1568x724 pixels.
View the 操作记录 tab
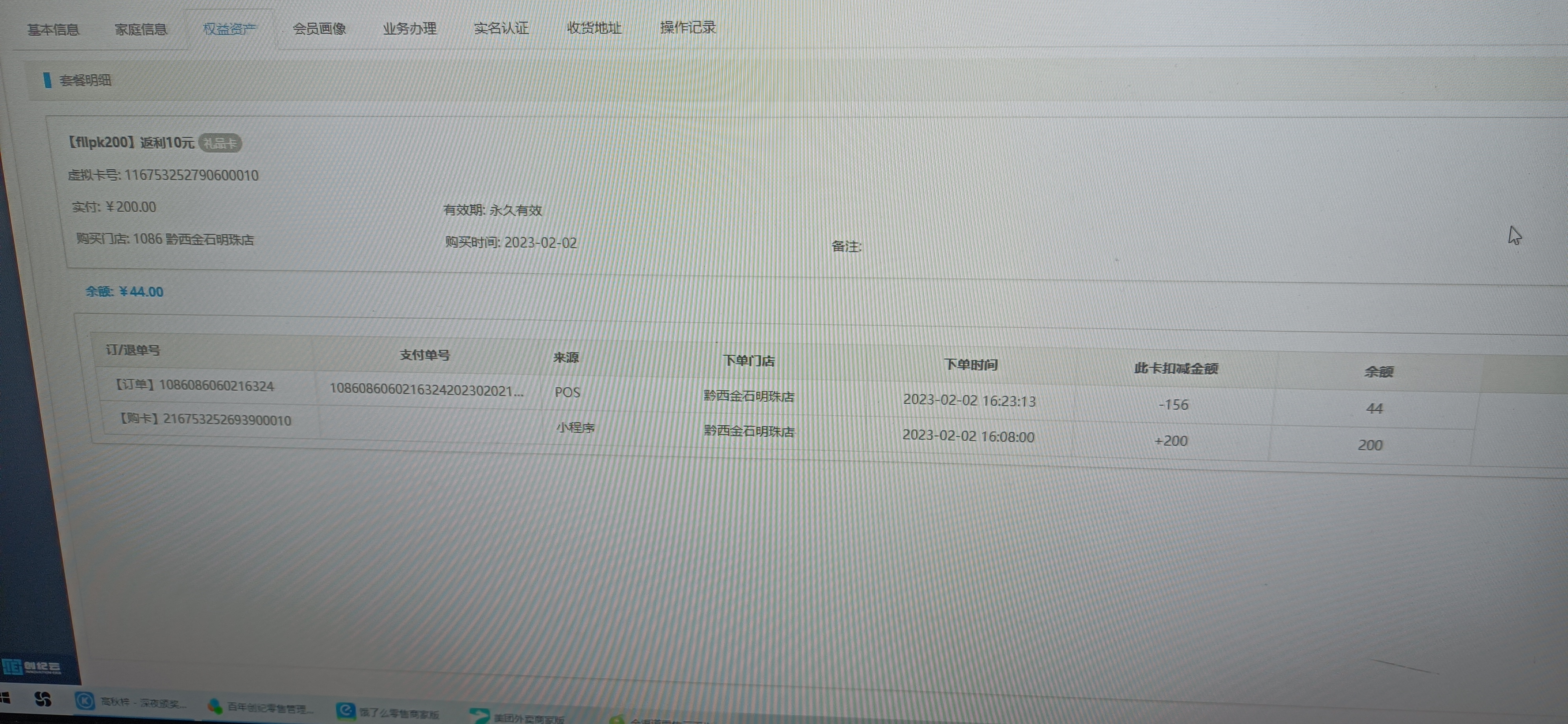688,28
